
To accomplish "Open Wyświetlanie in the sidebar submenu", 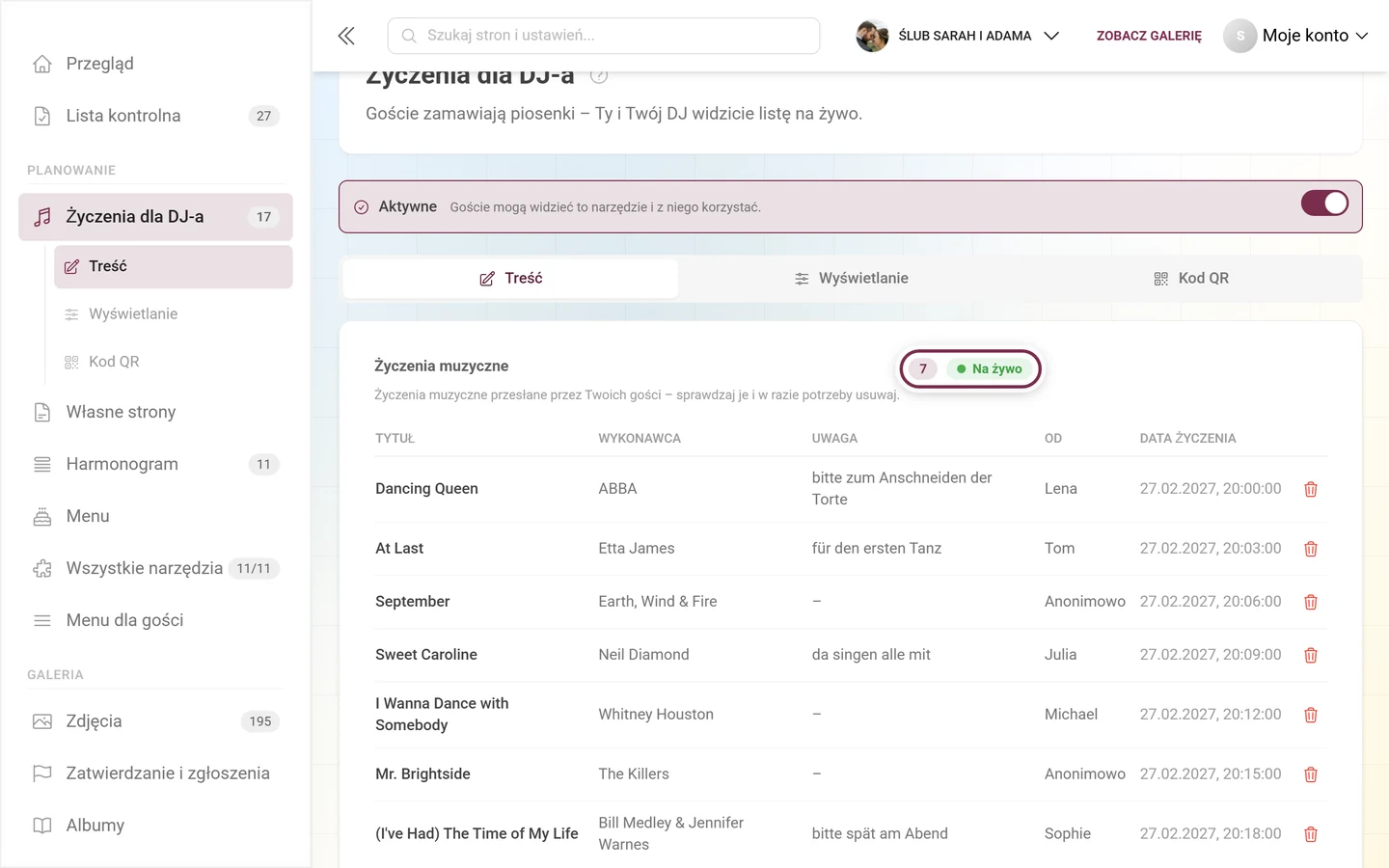I will coord(174,313).
